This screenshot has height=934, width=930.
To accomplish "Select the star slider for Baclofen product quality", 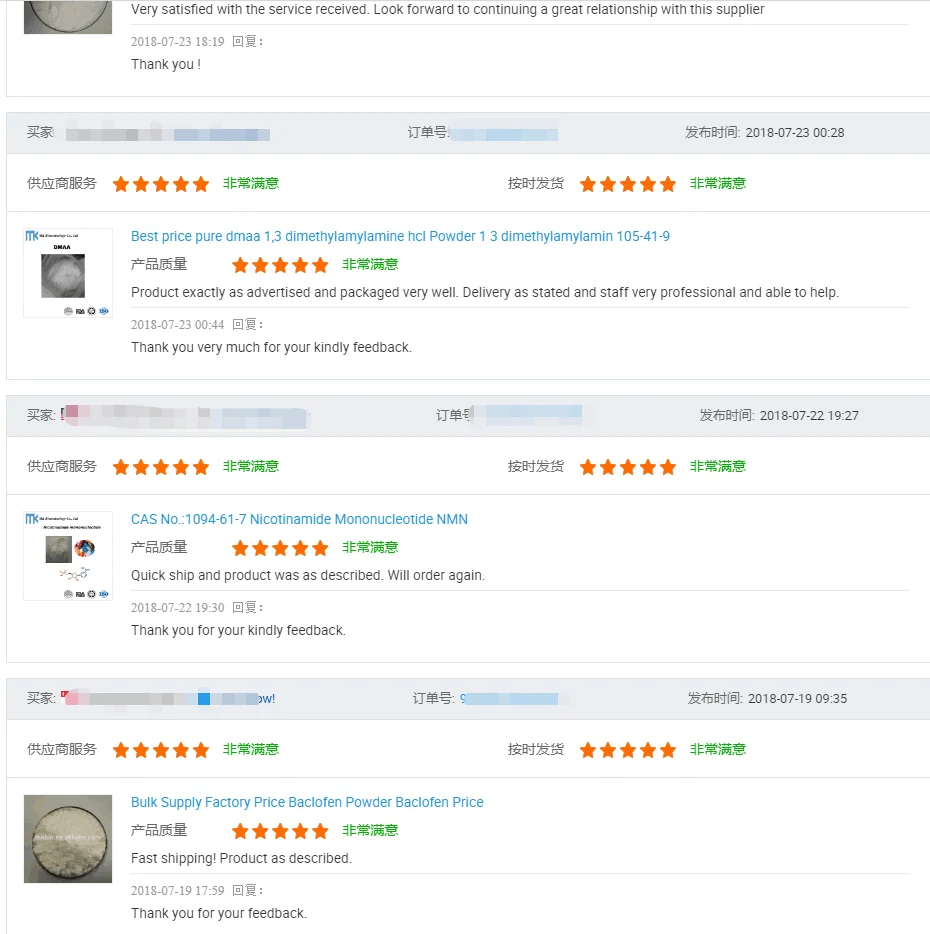I will tap(280, 831).
